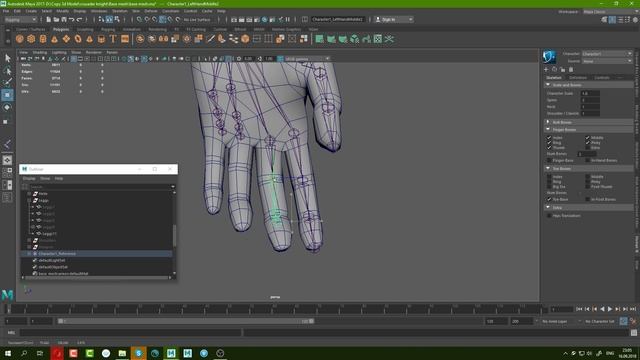The image size is (640, 360).
Task: Pick the Lasso select tool in toolbox
Action: coord(7,71)
